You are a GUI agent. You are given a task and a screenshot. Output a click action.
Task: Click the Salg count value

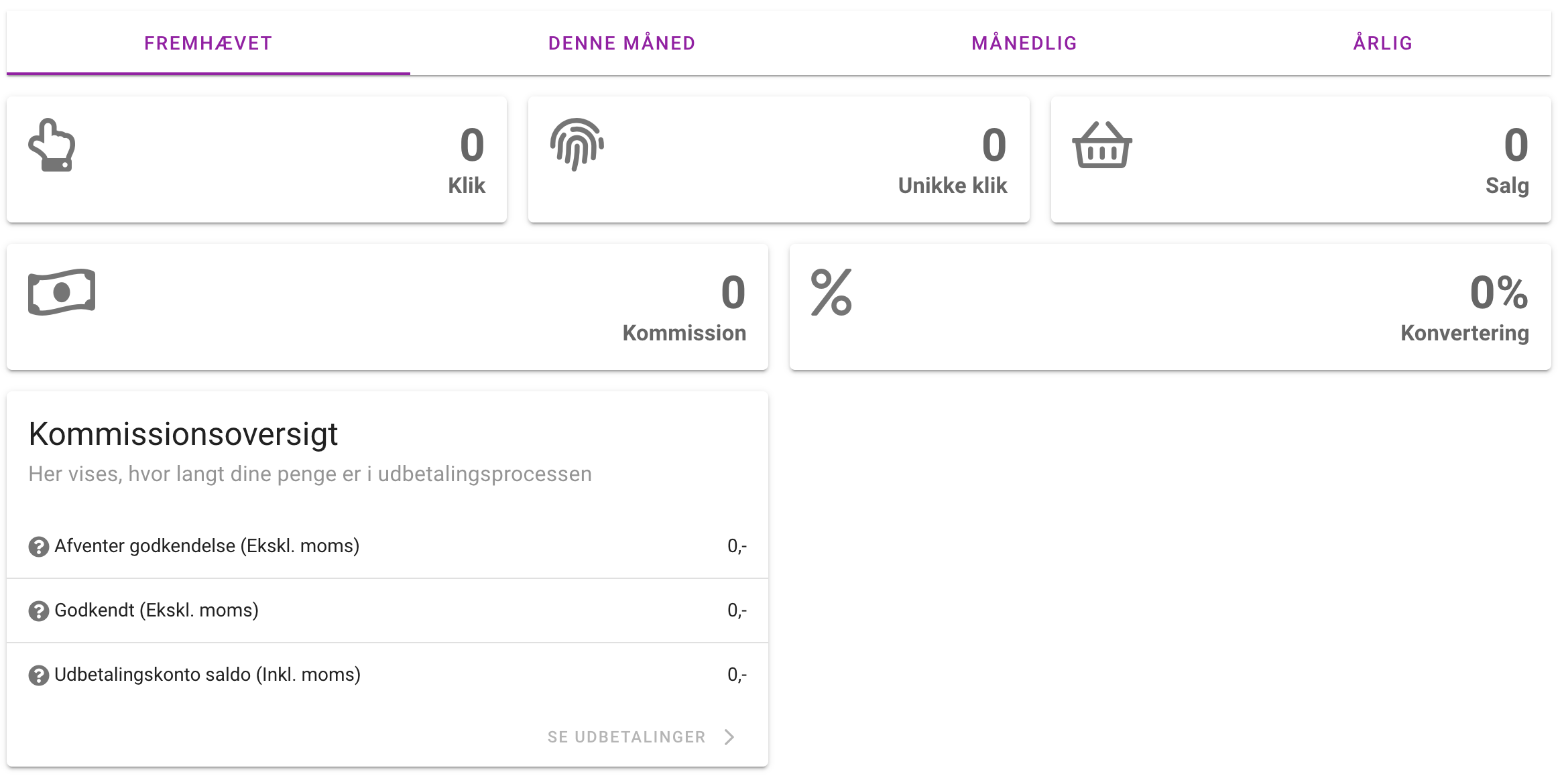[x=1516, y=145]
